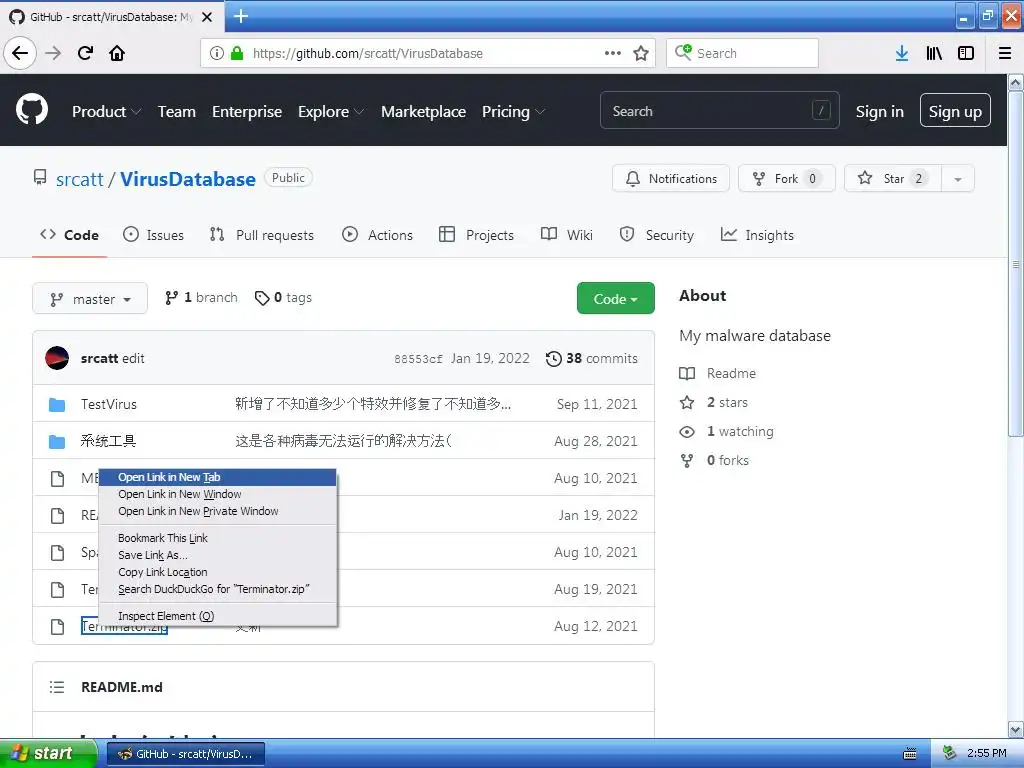Viewport: 1024px width, 768px height.
Task: Open the Projects tab
Action: pyautogui.click(x=477, y=234)
